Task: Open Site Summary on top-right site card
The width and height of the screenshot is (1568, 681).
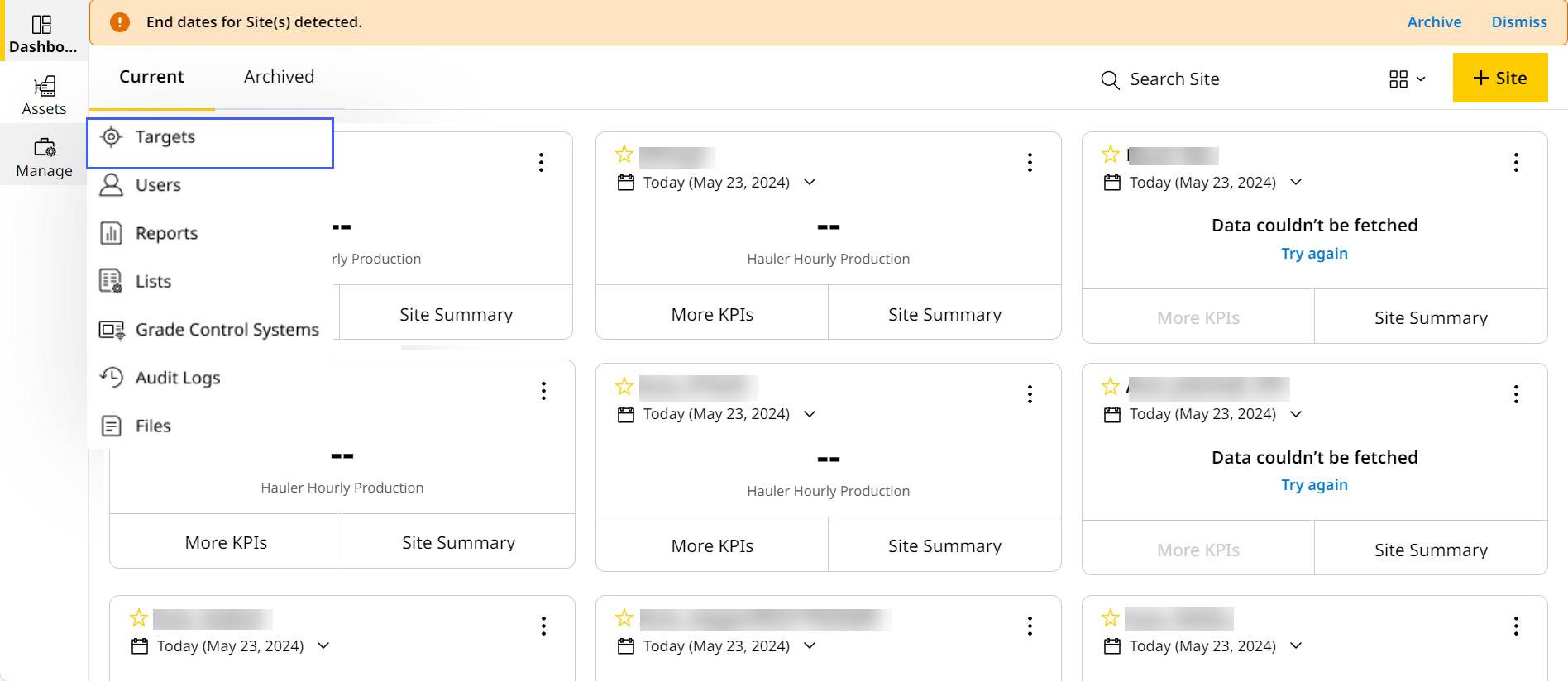Action: tap(1431, 317)
